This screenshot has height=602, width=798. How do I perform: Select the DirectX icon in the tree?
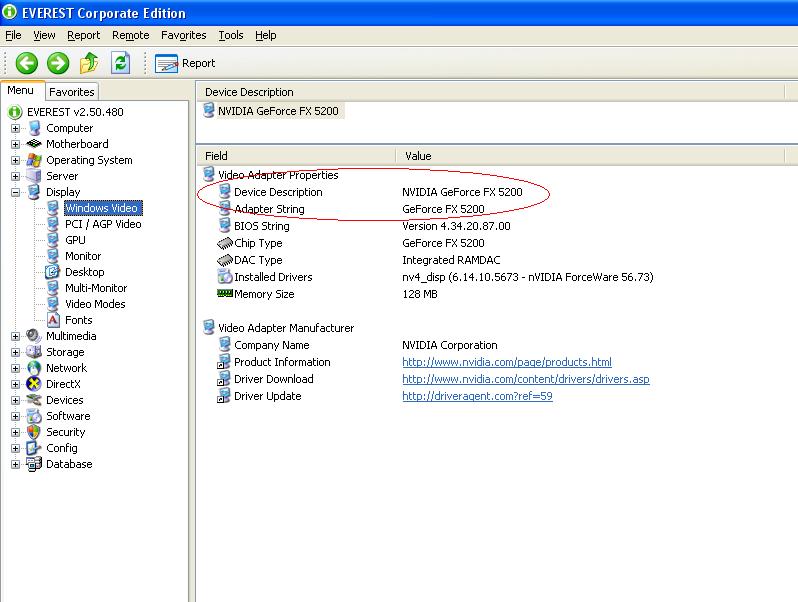pos(34,384)
